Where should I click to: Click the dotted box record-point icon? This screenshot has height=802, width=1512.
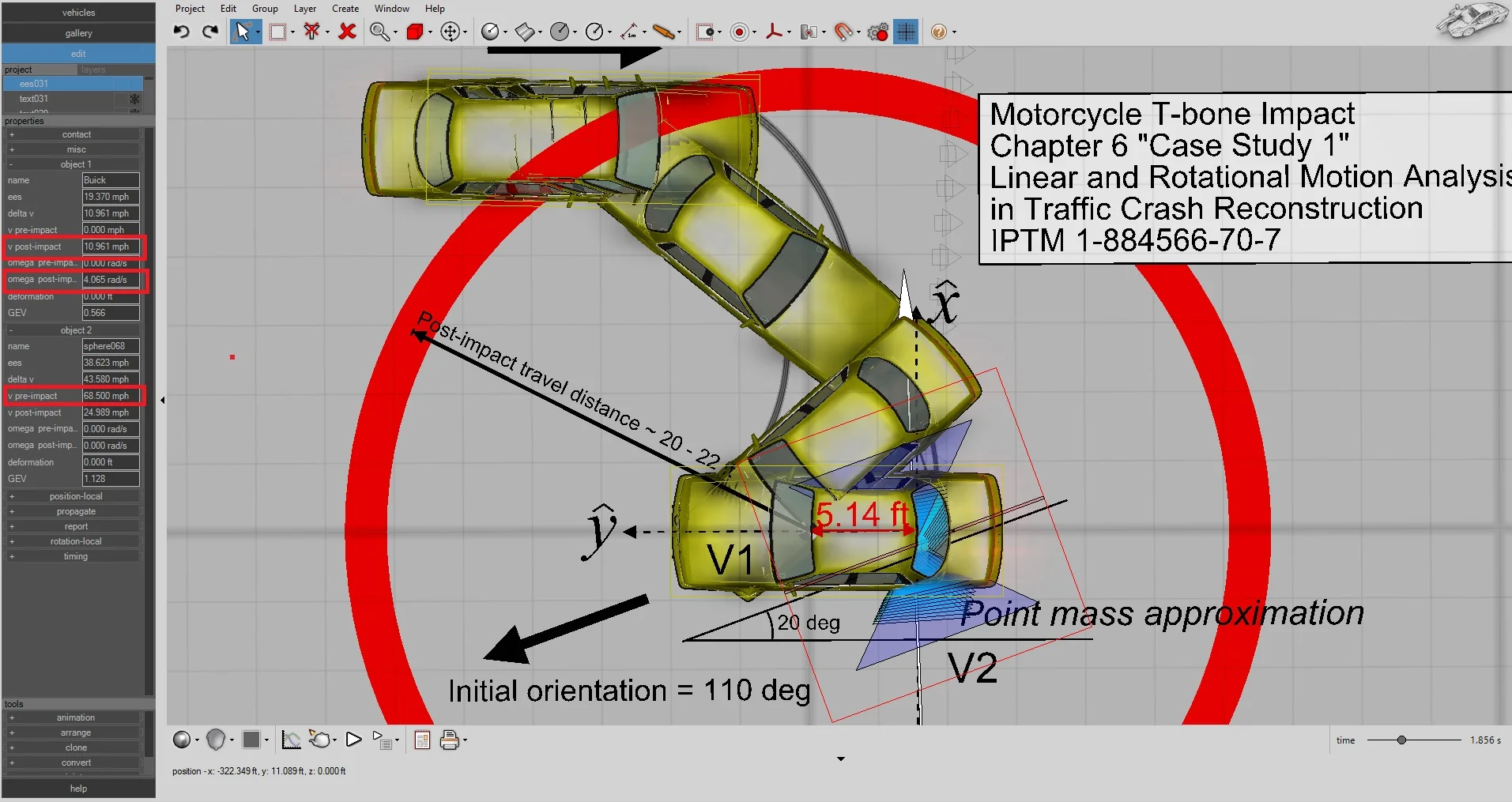[706, 32]
